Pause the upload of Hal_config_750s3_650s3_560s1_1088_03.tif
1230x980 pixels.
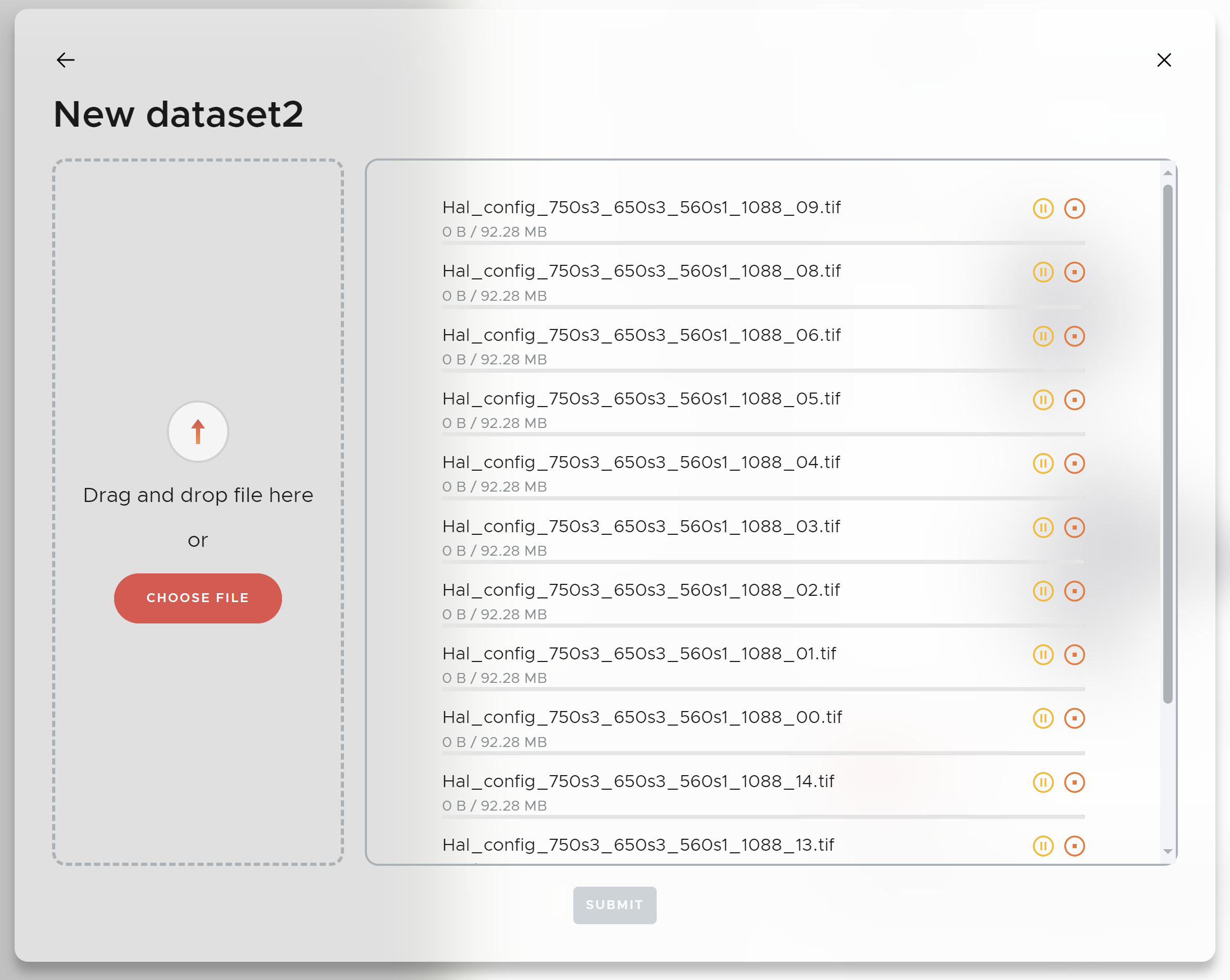[x=1043, y=528]
